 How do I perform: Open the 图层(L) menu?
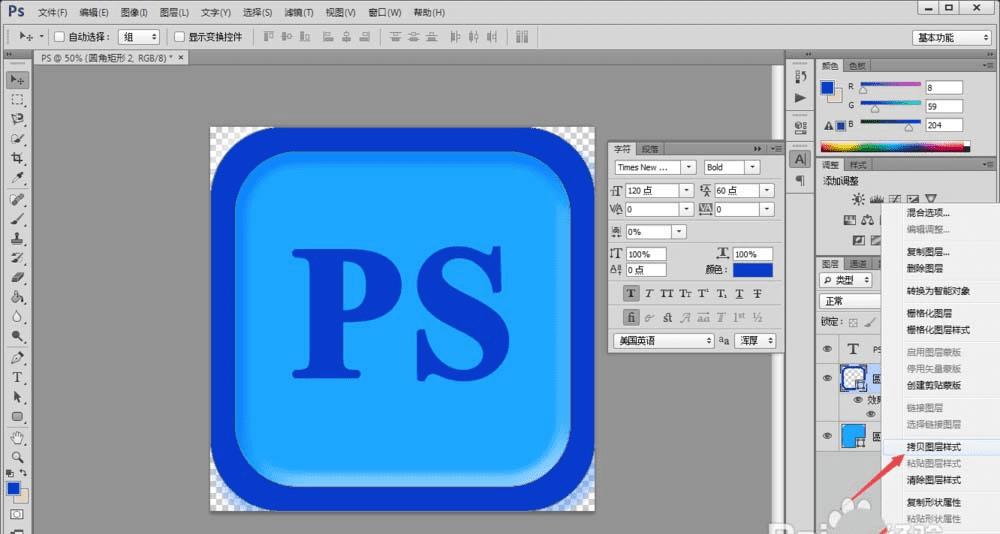pyautogui.click(x=174, y=12)
